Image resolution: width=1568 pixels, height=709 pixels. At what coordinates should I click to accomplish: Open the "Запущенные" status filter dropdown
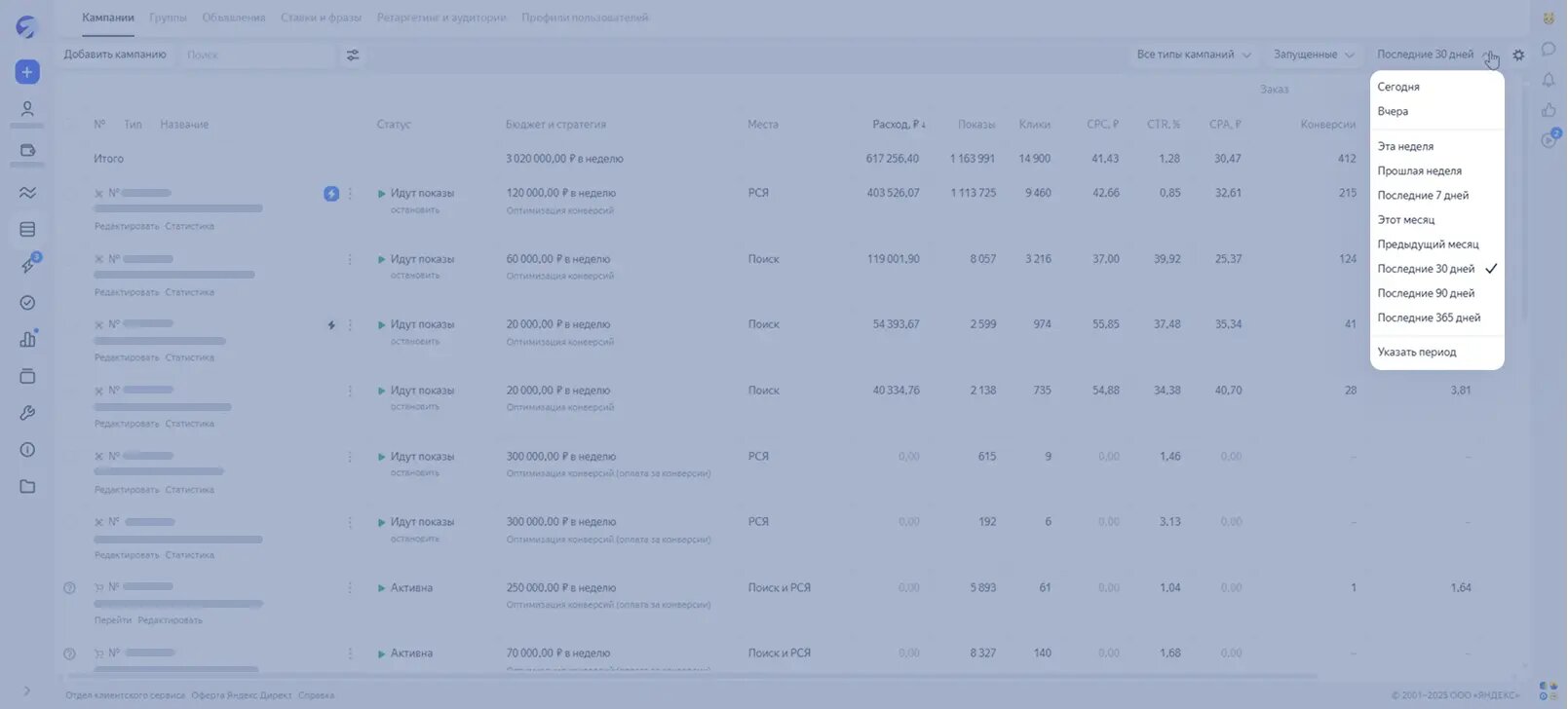[x=1314, y=55]
